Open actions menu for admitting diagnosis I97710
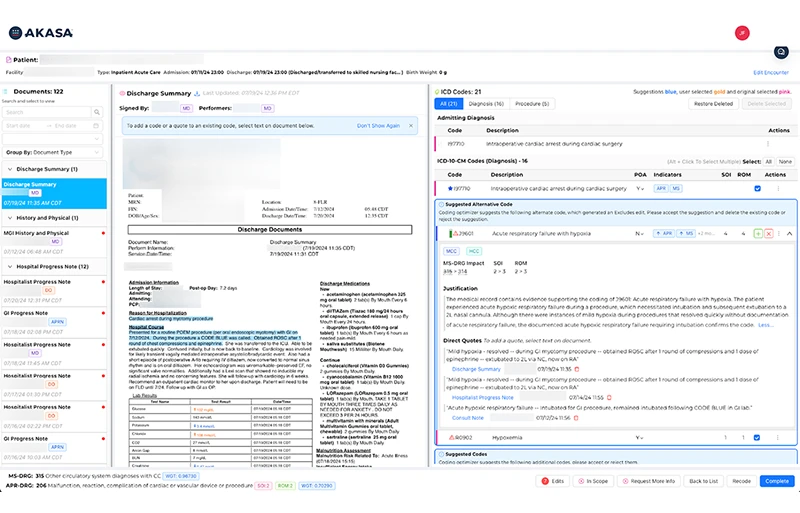Image resolution: width=800 pixels, height=513 pixels. tap(768, 144)
